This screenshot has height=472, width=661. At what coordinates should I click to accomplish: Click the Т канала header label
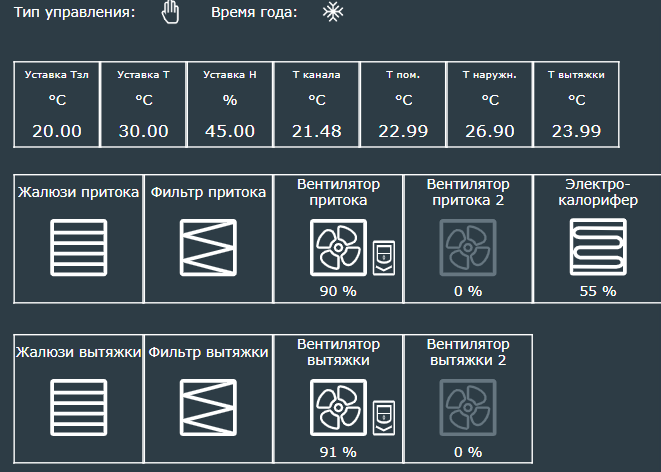pyautogui.click(x=317, y=75)
